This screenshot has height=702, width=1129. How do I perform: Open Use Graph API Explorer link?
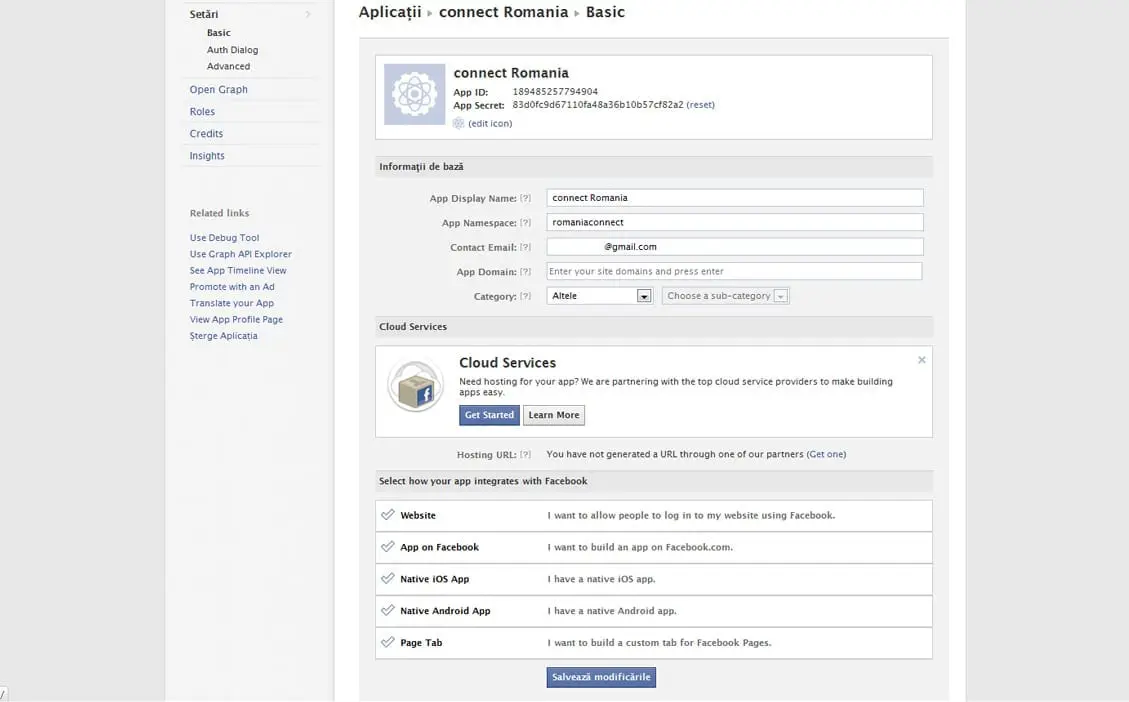240,254
